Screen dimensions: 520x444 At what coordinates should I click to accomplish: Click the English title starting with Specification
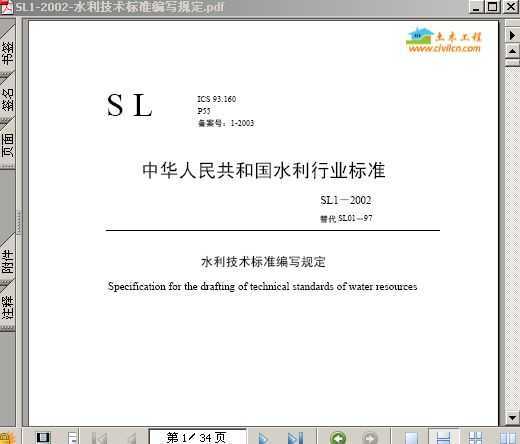pyautogui.click(x=262, y=287)
